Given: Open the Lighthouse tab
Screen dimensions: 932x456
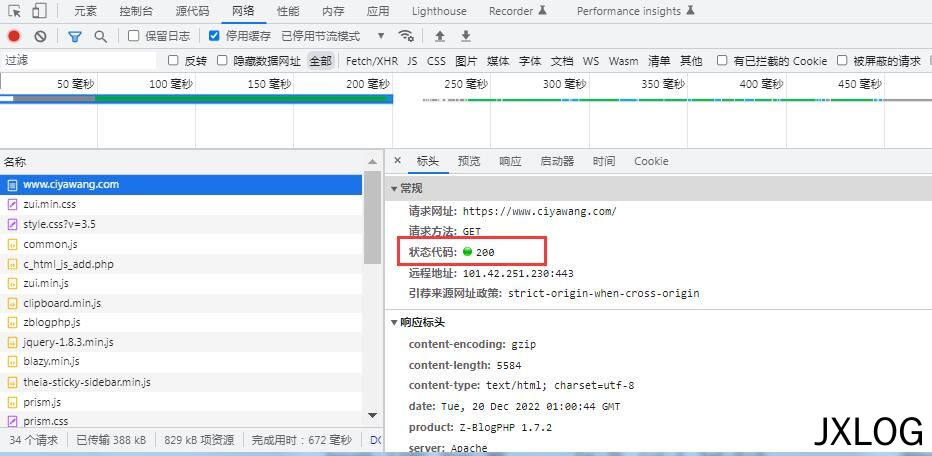Looking at the screenshot, I should [x=439, y=11].
